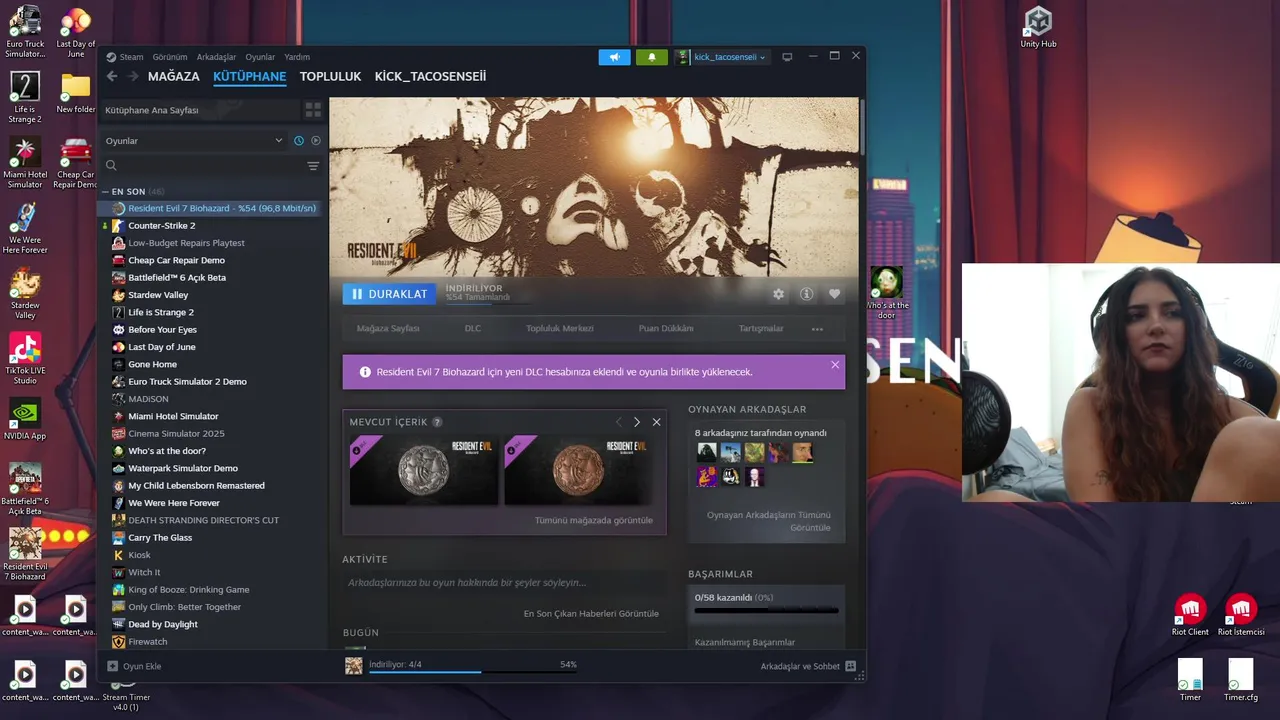Go to the TOPLULUK tab
This screenshot has height=720, width=1280.
click(x=330, y=76)
